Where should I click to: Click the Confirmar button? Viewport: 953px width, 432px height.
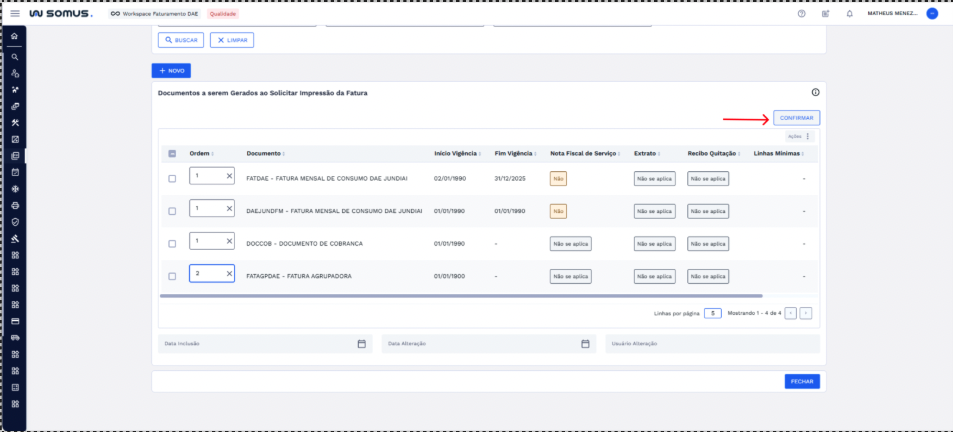796,118
